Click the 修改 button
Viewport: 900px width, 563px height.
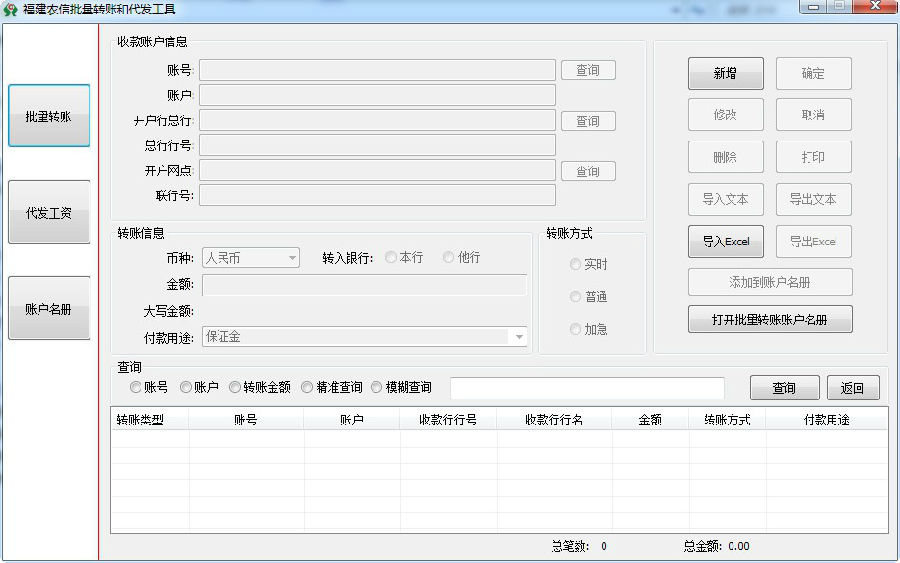726,115
